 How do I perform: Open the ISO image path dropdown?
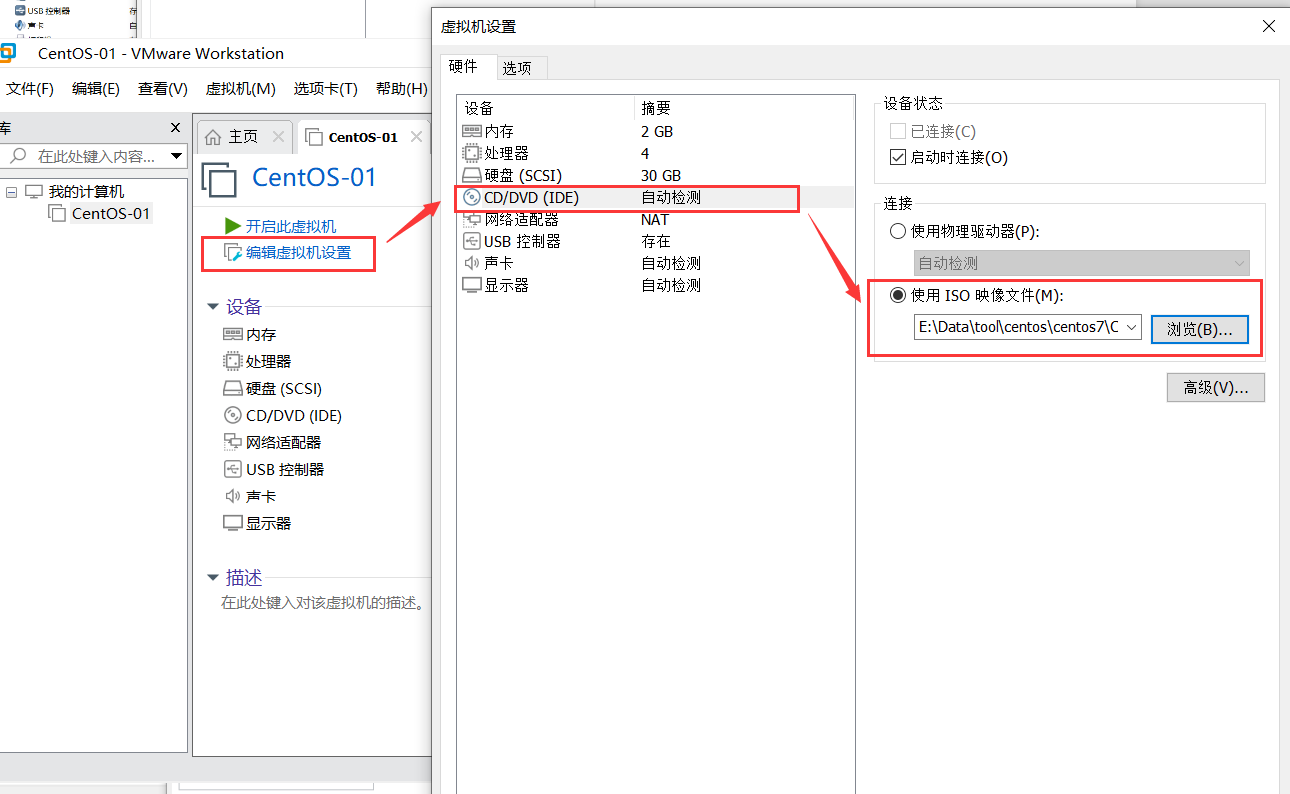(1131, 328)
